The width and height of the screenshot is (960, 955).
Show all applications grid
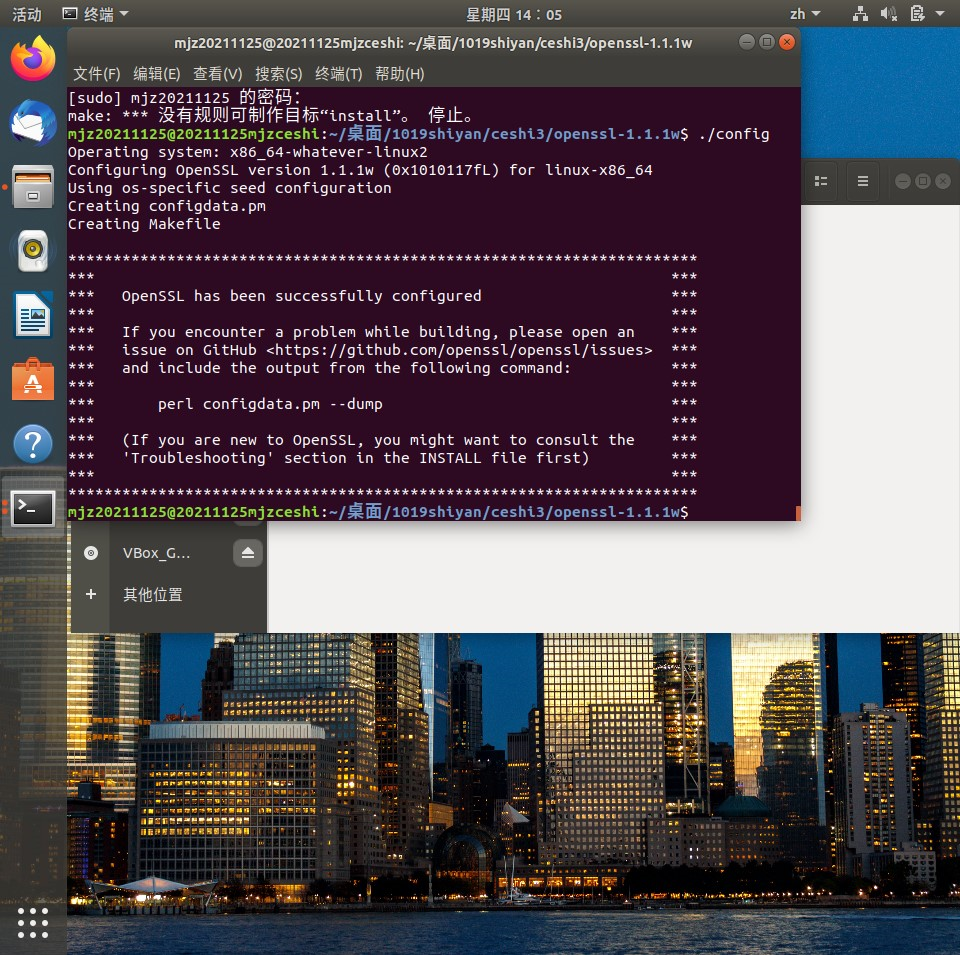pos(33,923)
